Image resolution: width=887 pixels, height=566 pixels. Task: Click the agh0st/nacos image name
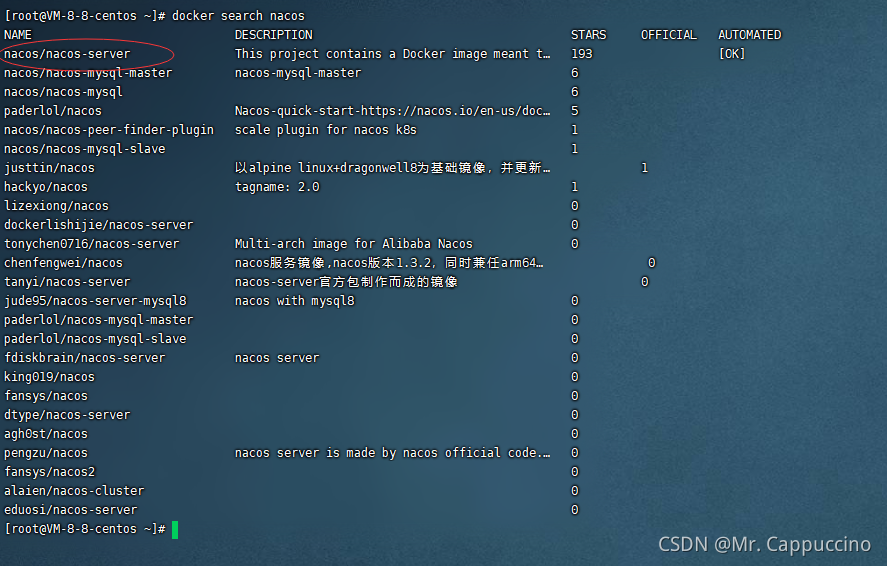pyautogui.click(x=46, y=434)
